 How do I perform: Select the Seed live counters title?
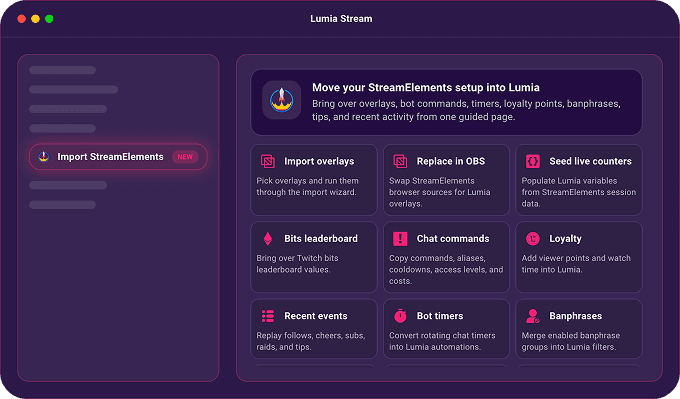point(590,161)
